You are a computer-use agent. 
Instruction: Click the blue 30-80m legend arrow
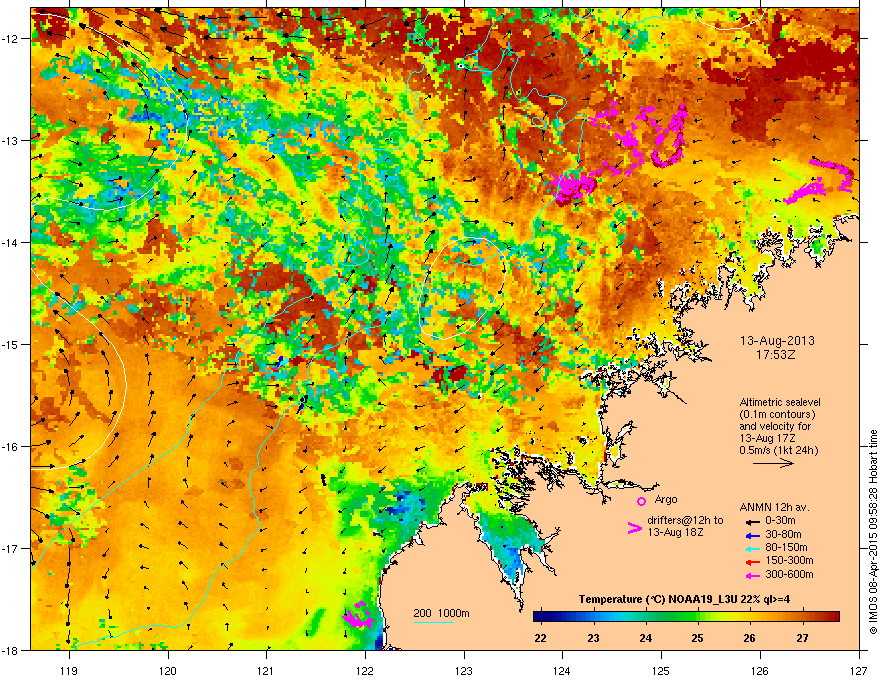pyautogui.click(x=751, y=535)
